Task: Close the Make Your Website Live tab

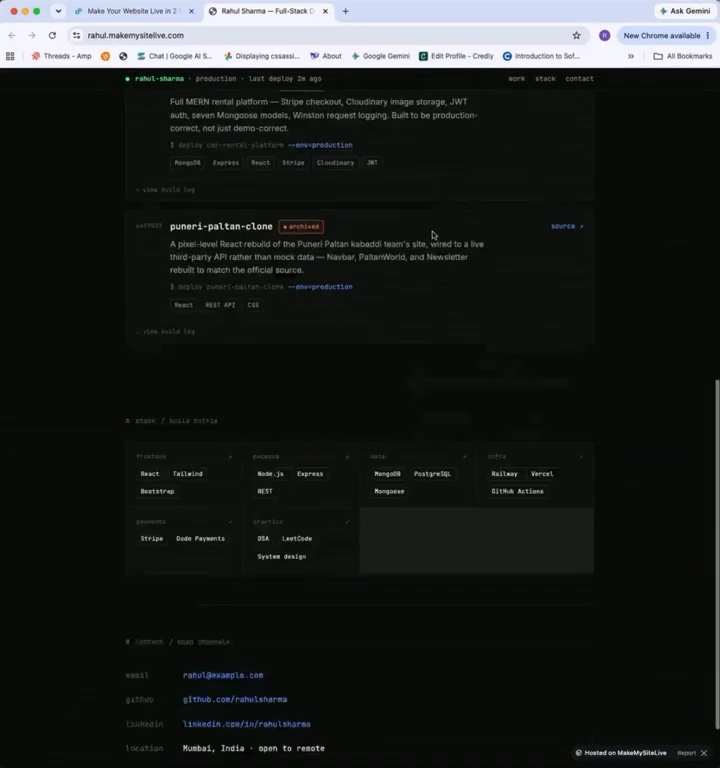Action: coord(191,11)
